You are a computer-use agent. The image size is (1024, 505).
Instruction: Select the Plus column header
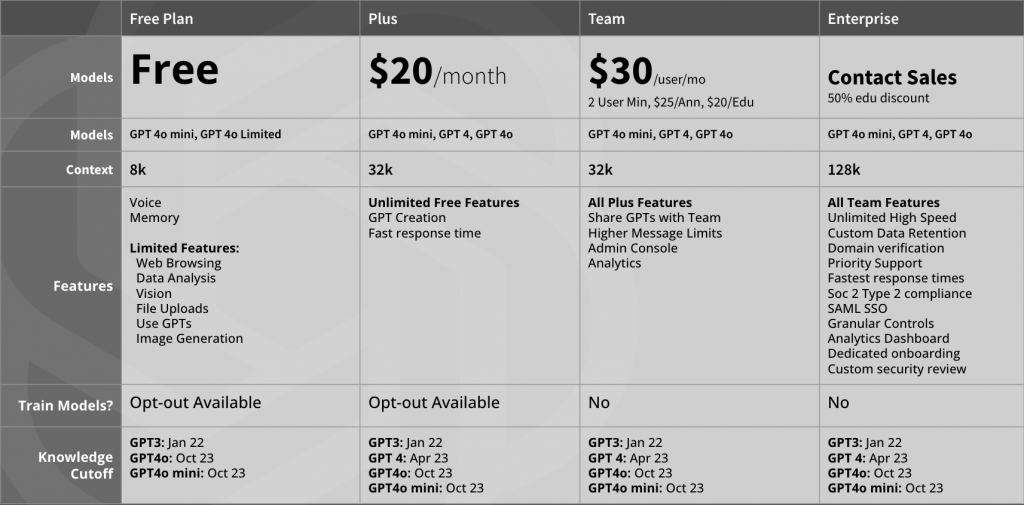[383, 19]
